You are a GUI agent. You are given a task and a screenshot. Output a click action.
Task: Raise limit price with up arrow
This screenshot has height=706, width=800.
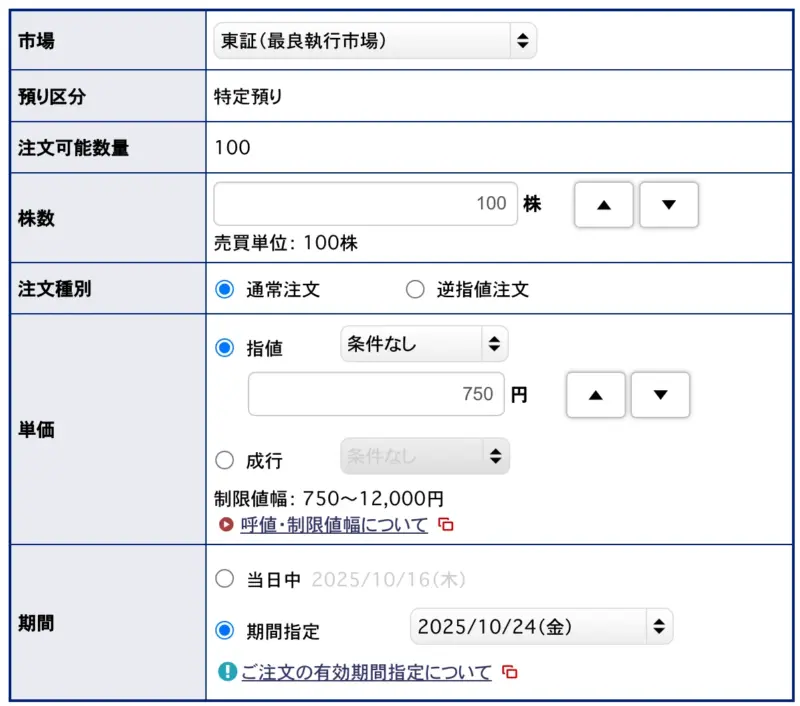pos(596,395)
